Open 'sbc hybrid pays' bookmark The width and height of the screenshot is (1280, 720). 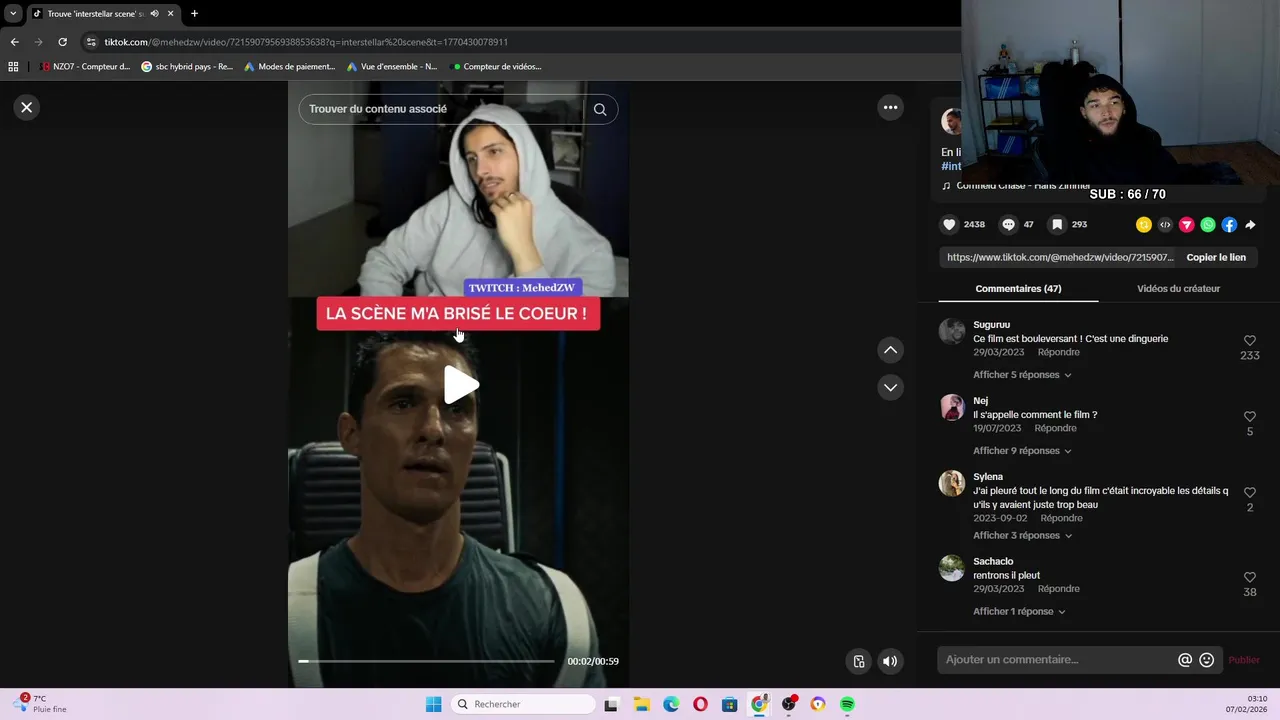(187, 67)
